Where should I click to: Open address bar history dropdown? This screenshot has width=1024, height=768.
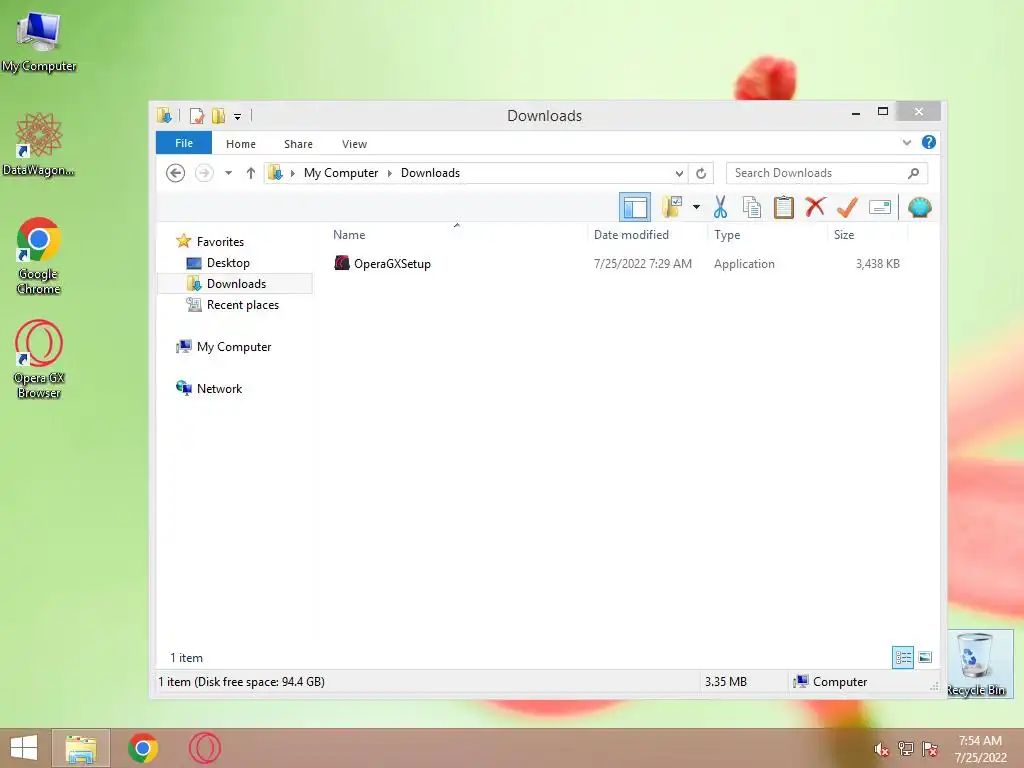click(679, 173)
